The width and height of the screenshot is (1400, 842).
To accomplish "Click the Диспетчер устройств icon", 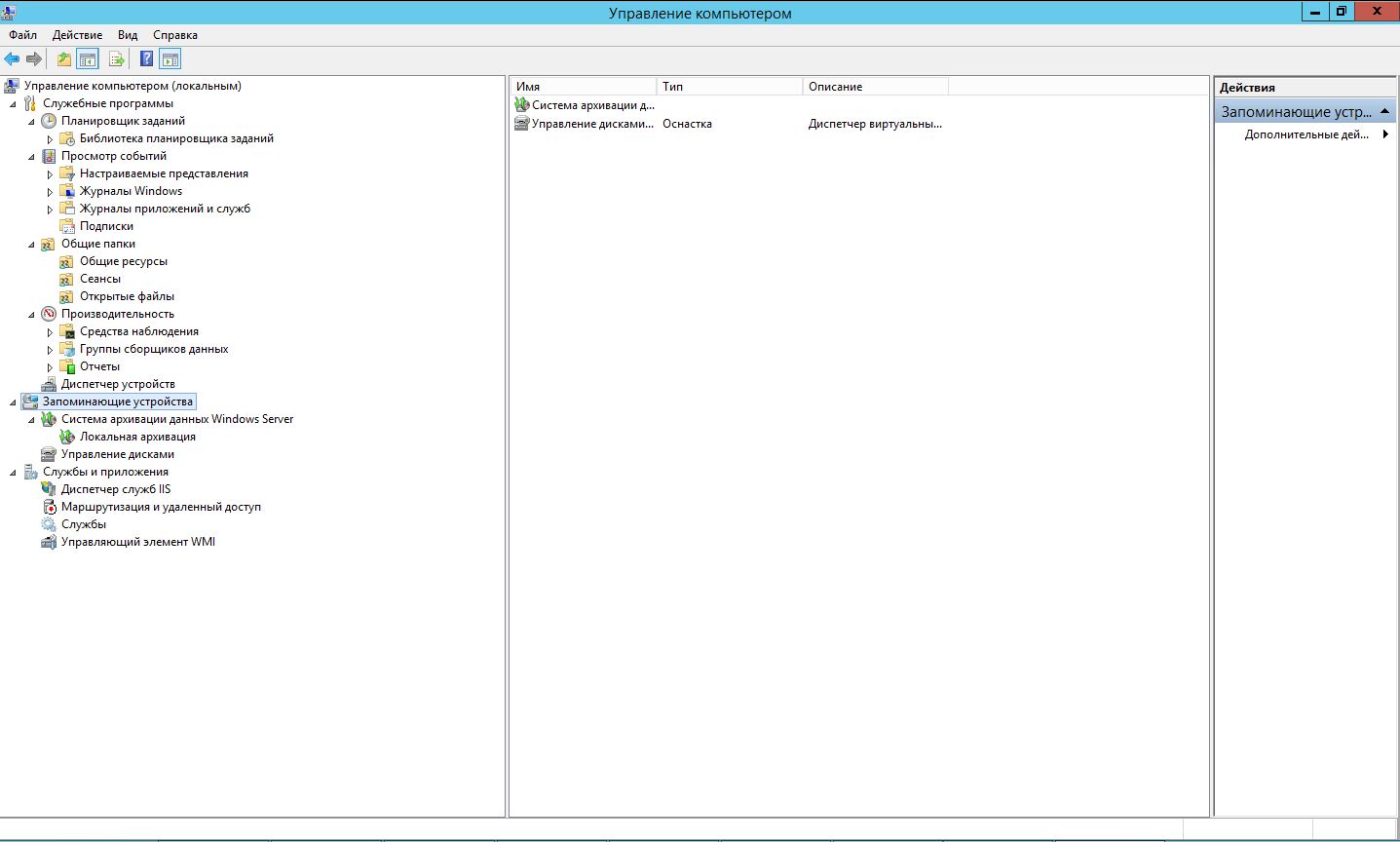I will [x=49, y=384].
